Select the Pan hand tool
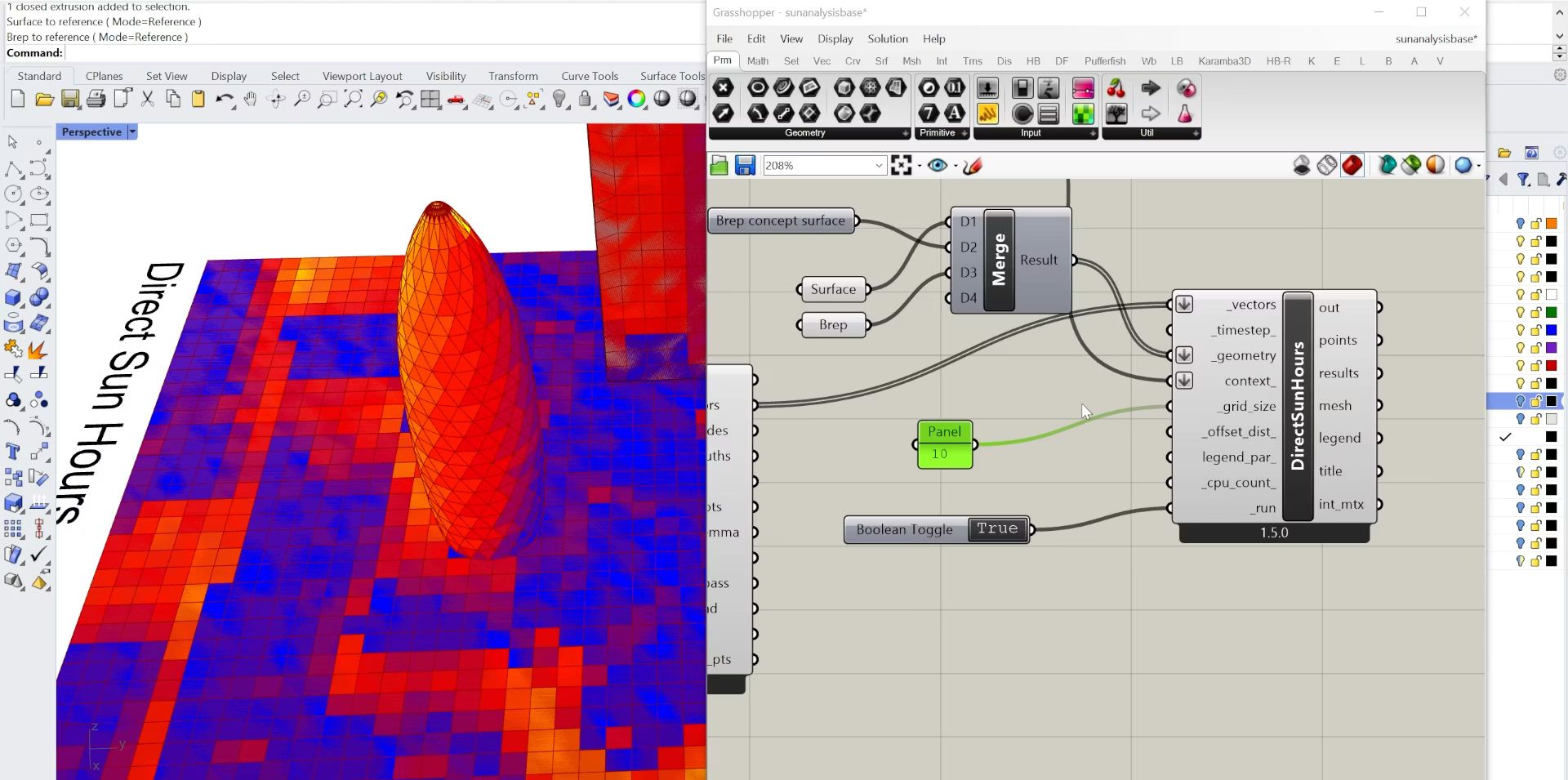The width and height of the screenshot is (1568, 780). (251, 100)
